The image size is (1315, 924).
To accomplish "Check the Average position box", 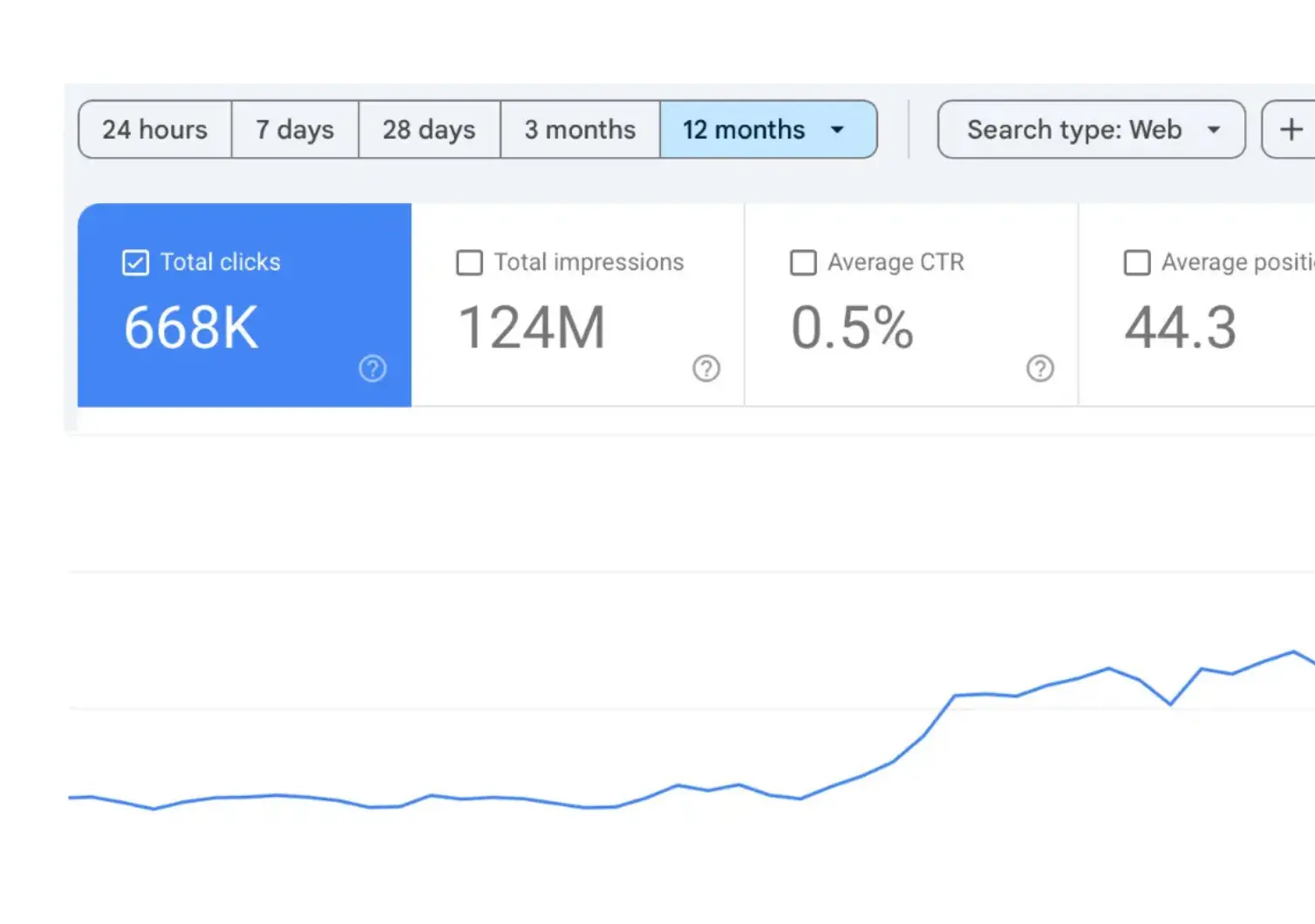I will [1137, 262].
